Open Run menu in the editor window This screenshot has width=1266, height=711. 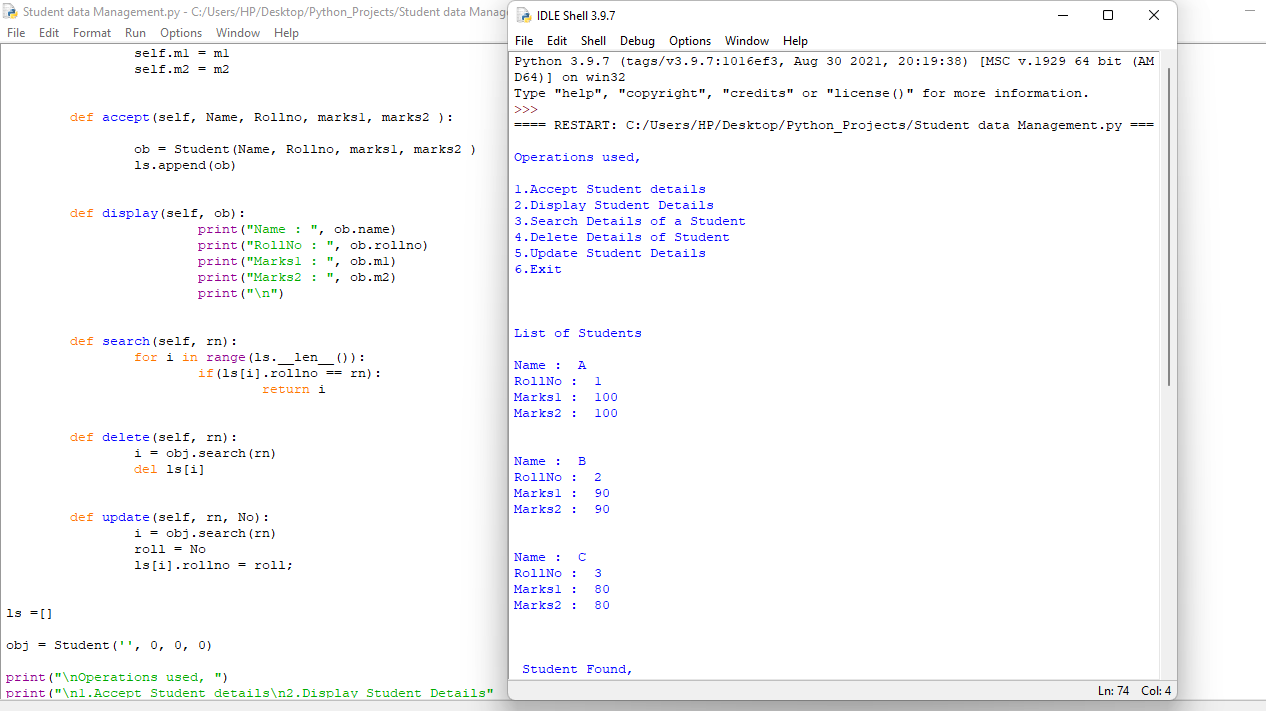(135, 33)
